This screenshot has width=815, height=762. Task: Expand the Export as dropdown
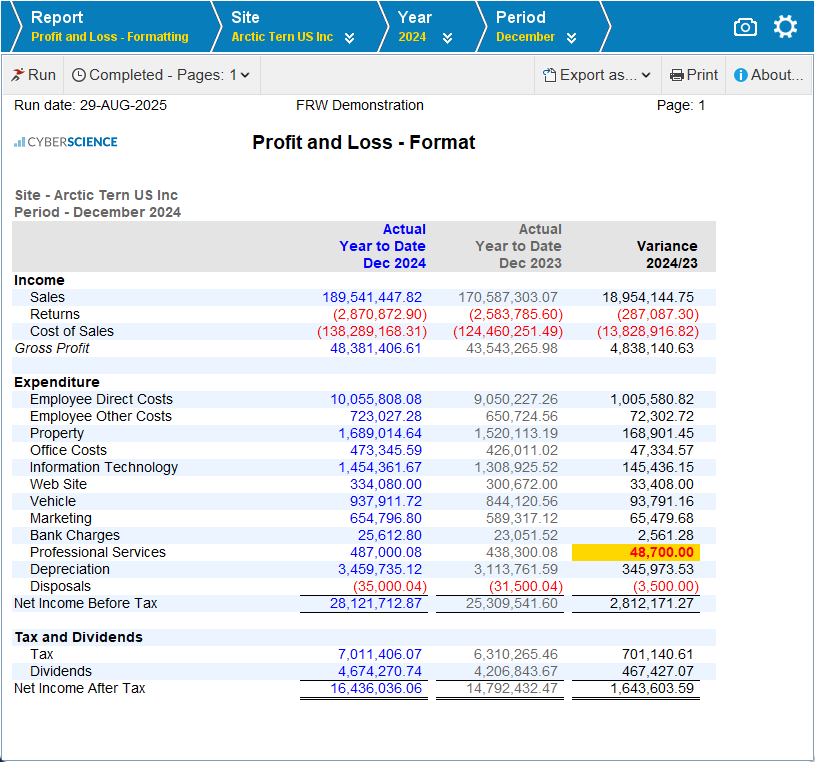(597, 75)
